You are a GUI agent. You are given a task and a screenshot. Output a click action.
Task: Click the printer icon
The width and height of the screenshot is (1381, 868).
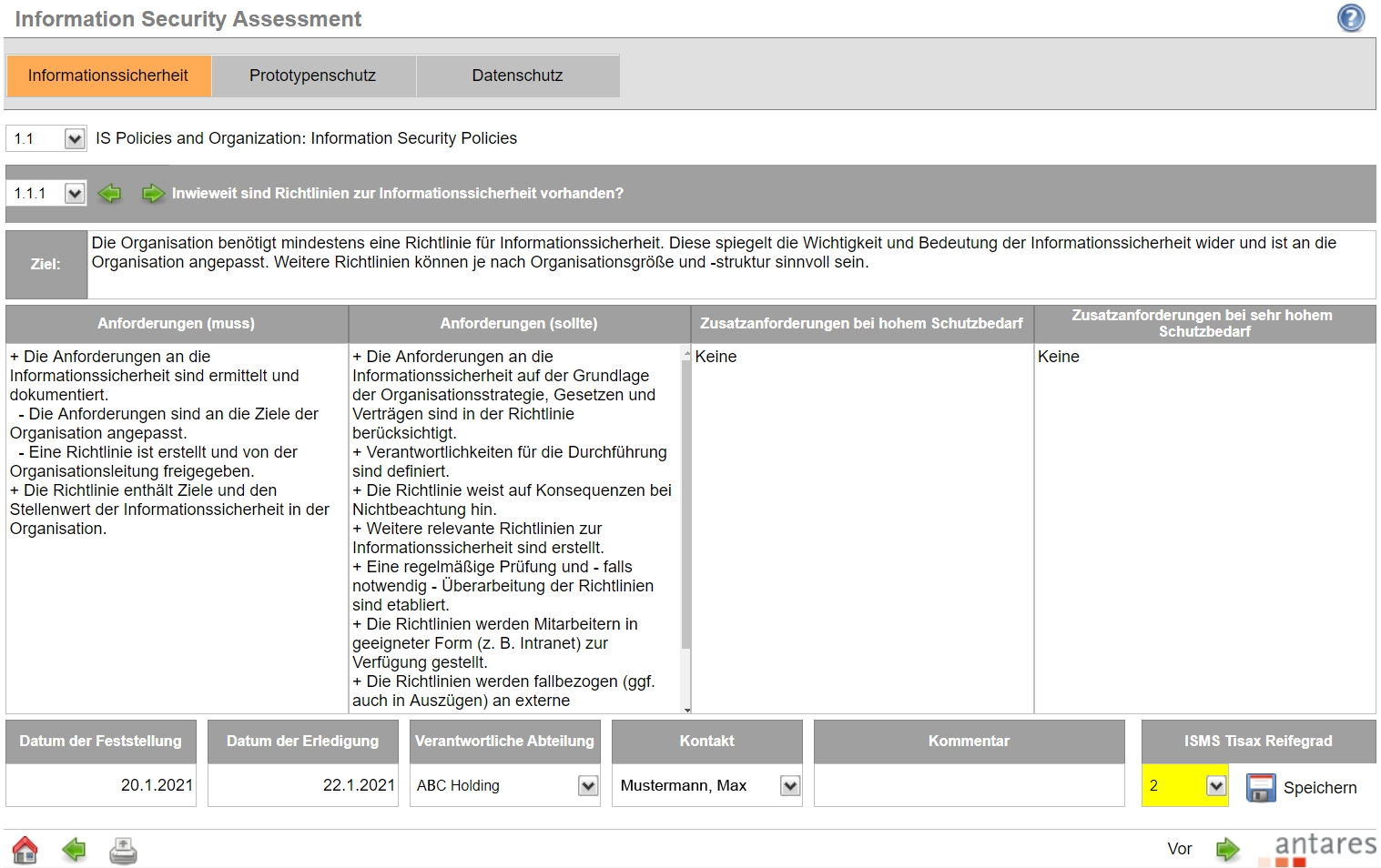(123, 850)
